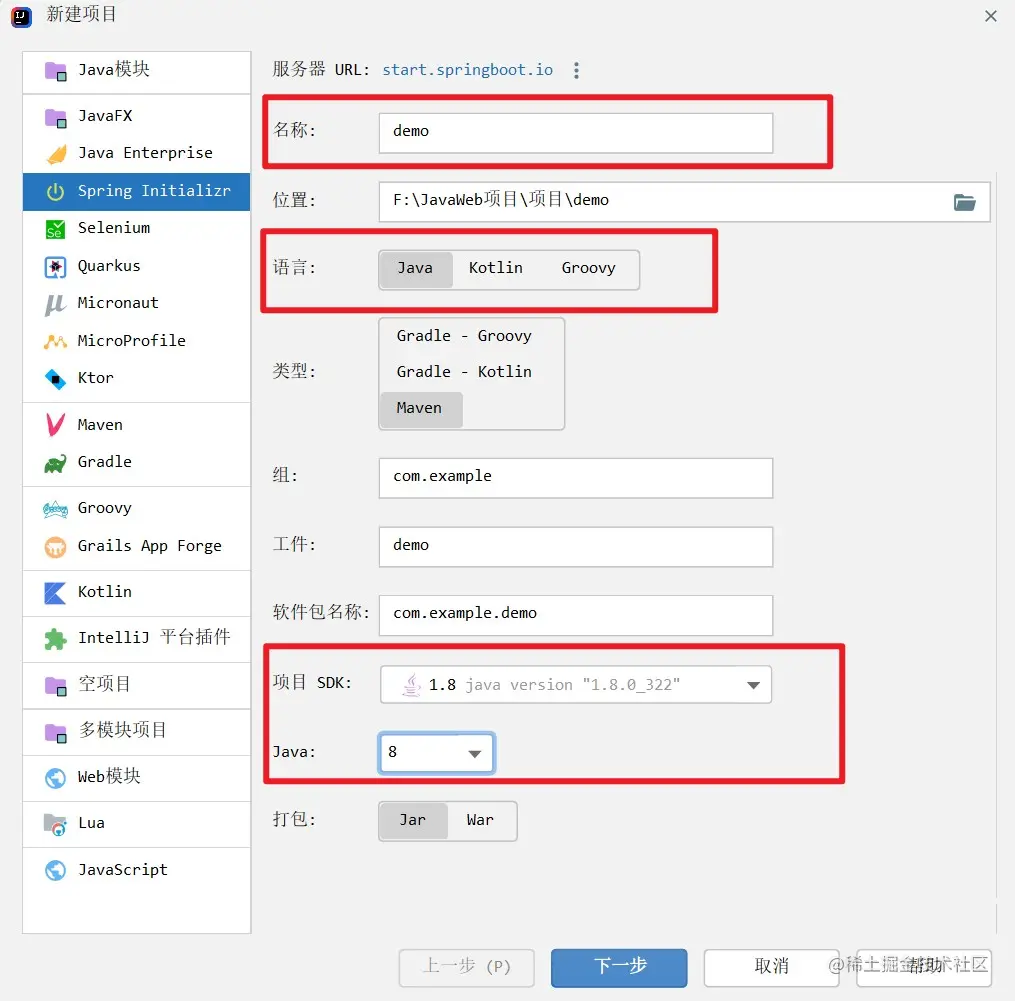Click the Java模块 folder icon
Screen dimensions: 1015x1001
56,71
